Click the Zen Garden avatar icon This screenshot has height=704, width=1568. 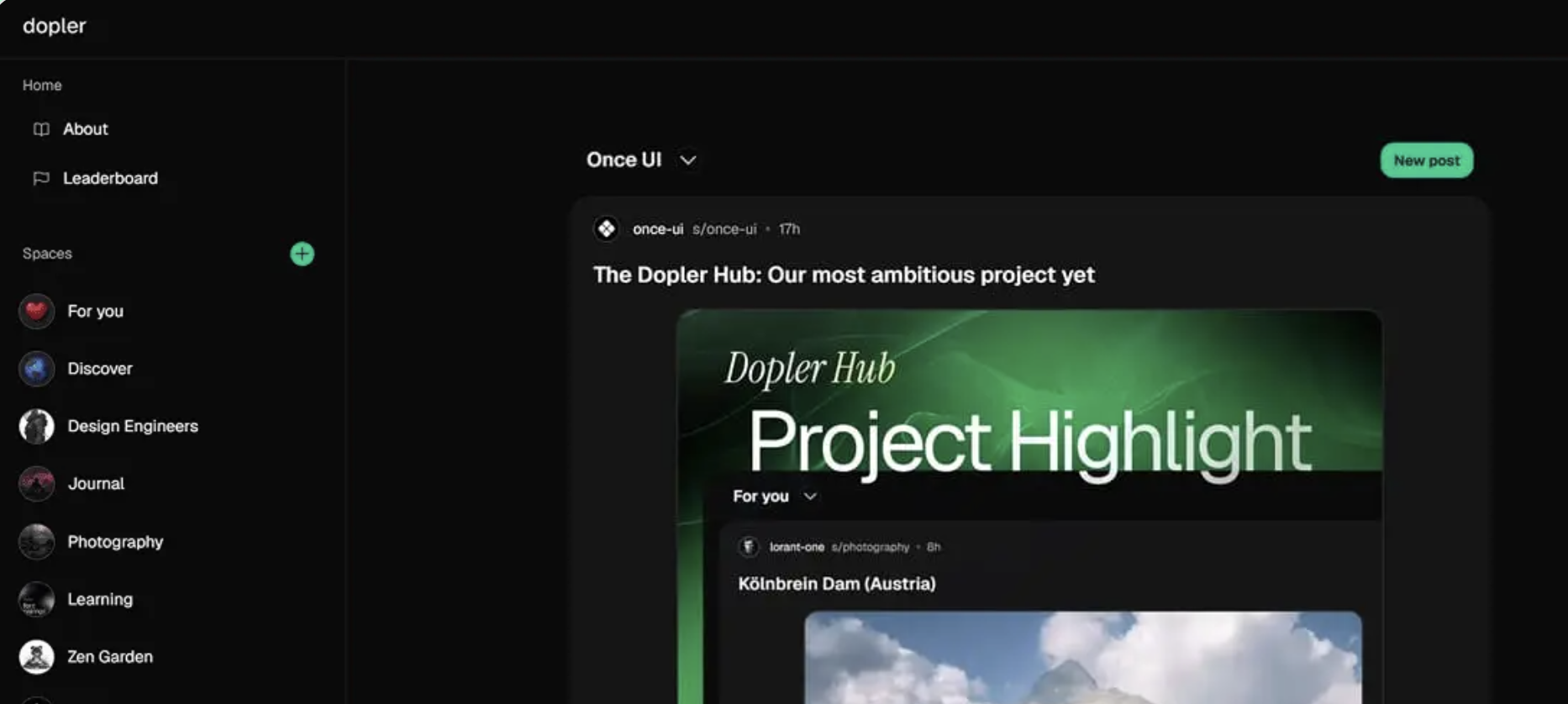pos(37,657)
